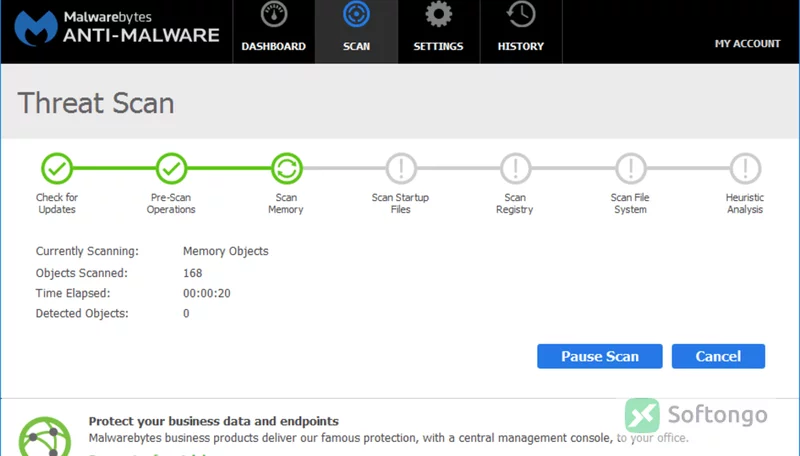Open the Settings gear icon

point(438,14)
